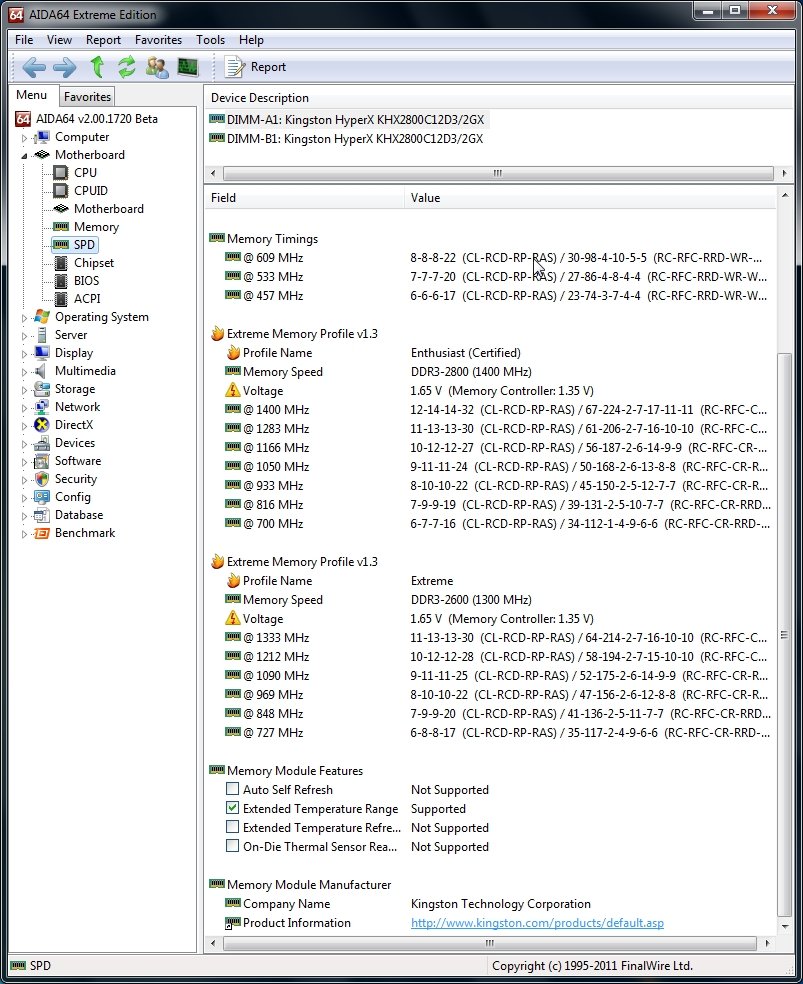Select the CPU chip icon in tree
The image size is (803, 984).
(61, 173)
